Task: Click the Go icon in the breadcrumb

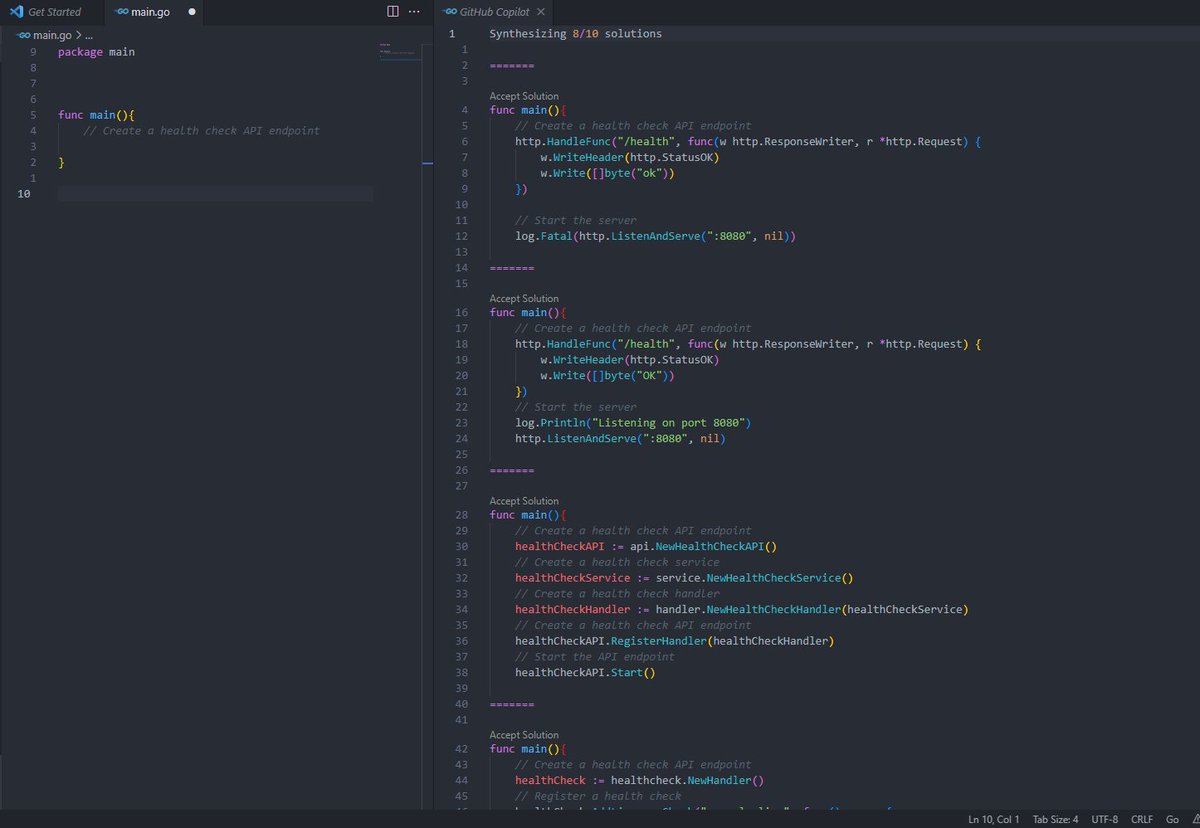Action: [24, 35]
